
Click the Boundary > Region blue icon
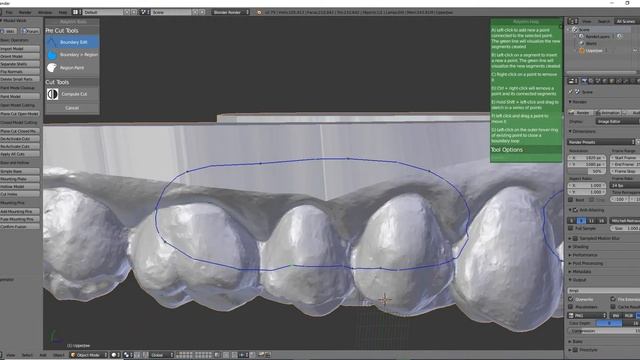click(x=52, y=55)
